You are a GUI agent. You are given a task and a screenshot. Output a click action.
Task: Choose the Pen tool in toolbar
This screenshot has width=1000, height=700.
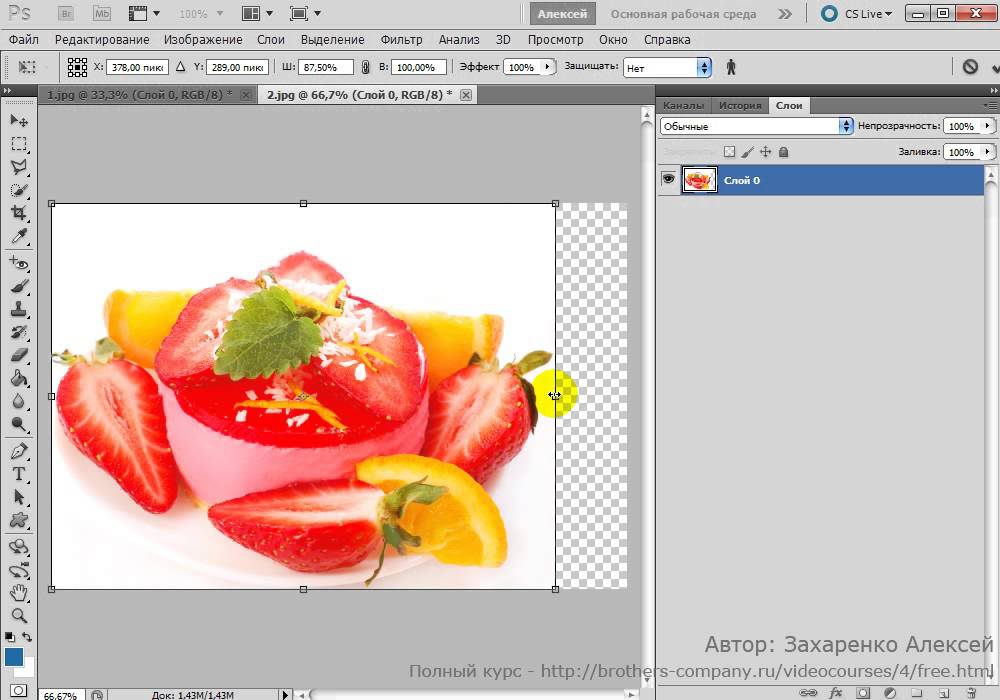[19, 451]
